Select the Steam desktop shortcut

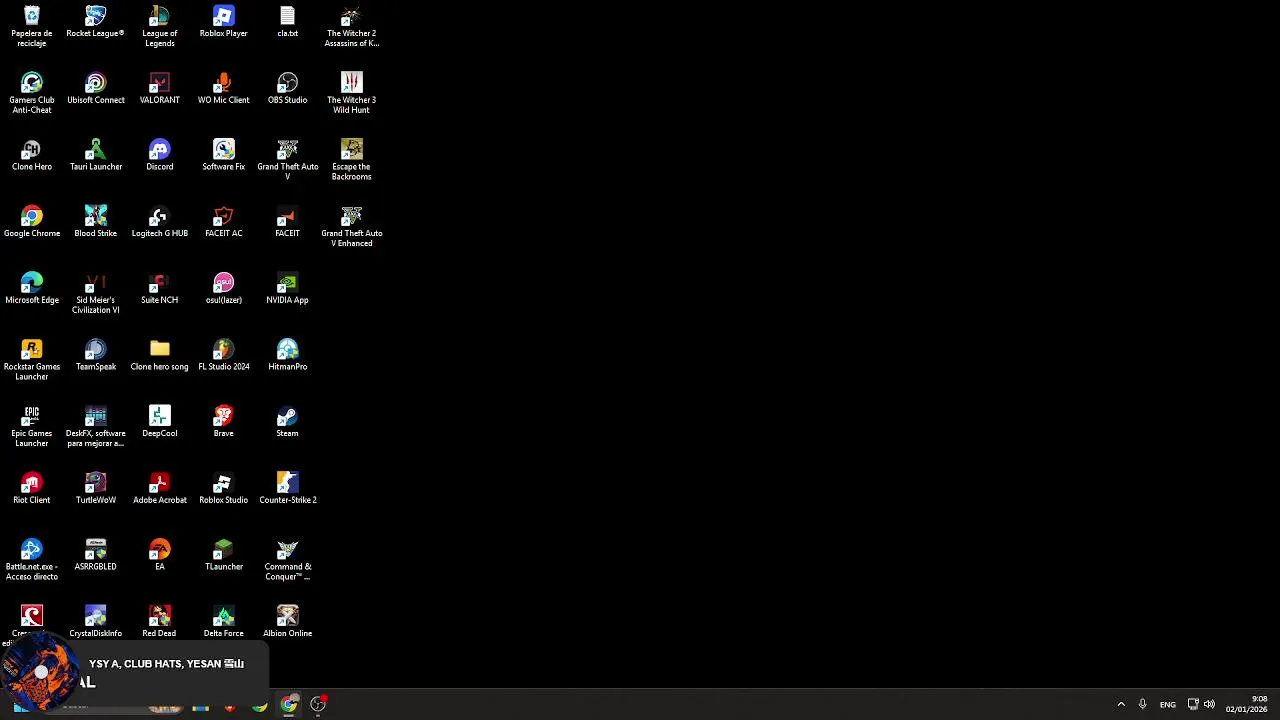click(288, 422)
